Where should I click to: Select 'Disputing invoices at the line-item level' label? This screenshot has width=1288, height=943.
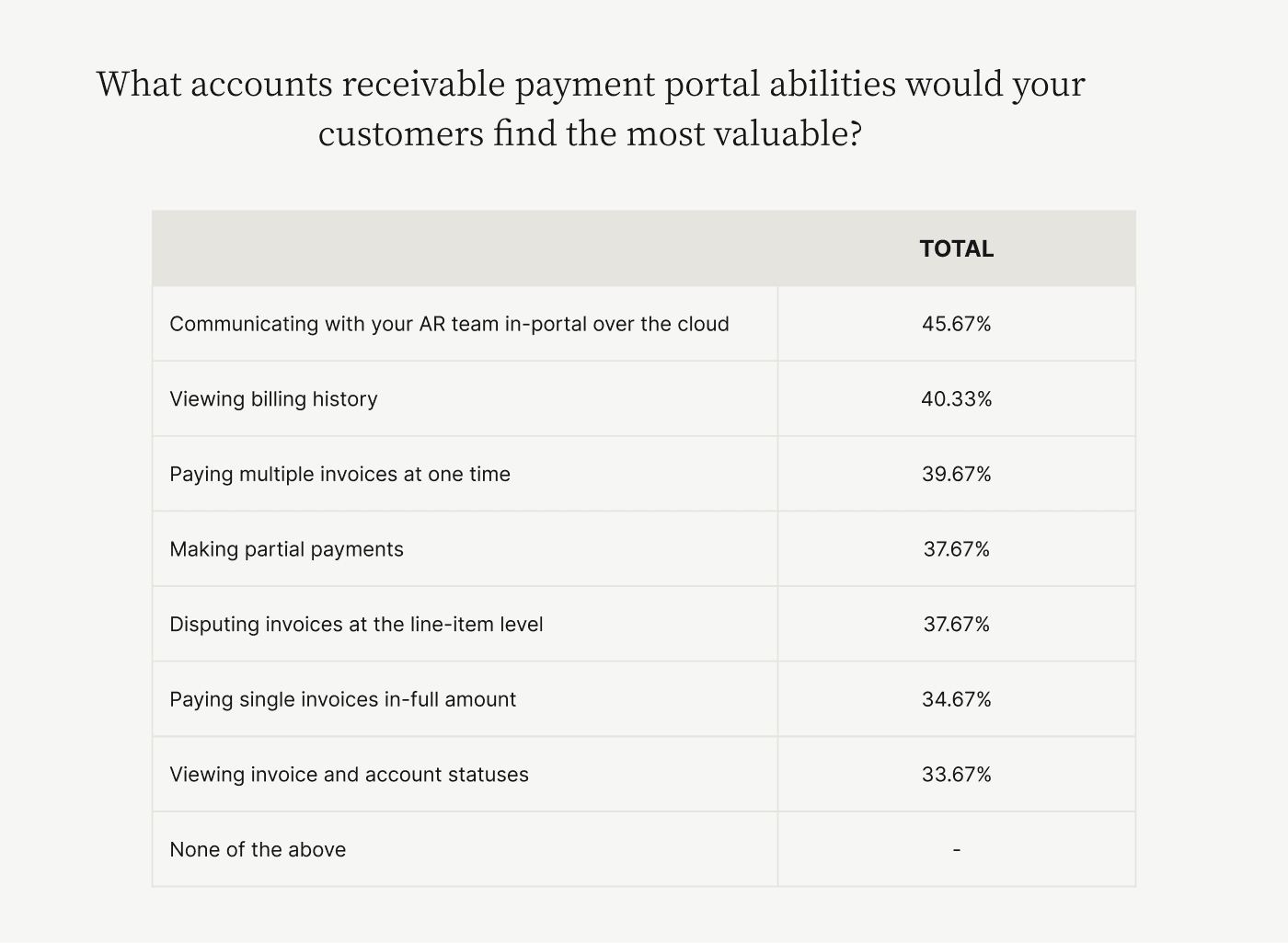tap(356, 625)
